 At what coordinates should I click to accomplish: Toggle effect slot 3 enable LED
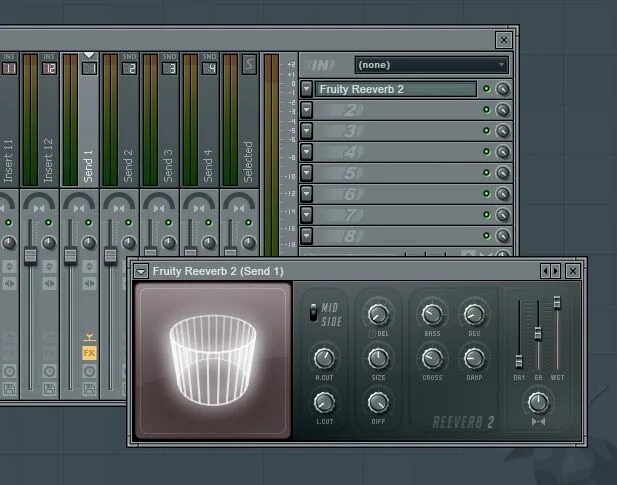(487, 131)
